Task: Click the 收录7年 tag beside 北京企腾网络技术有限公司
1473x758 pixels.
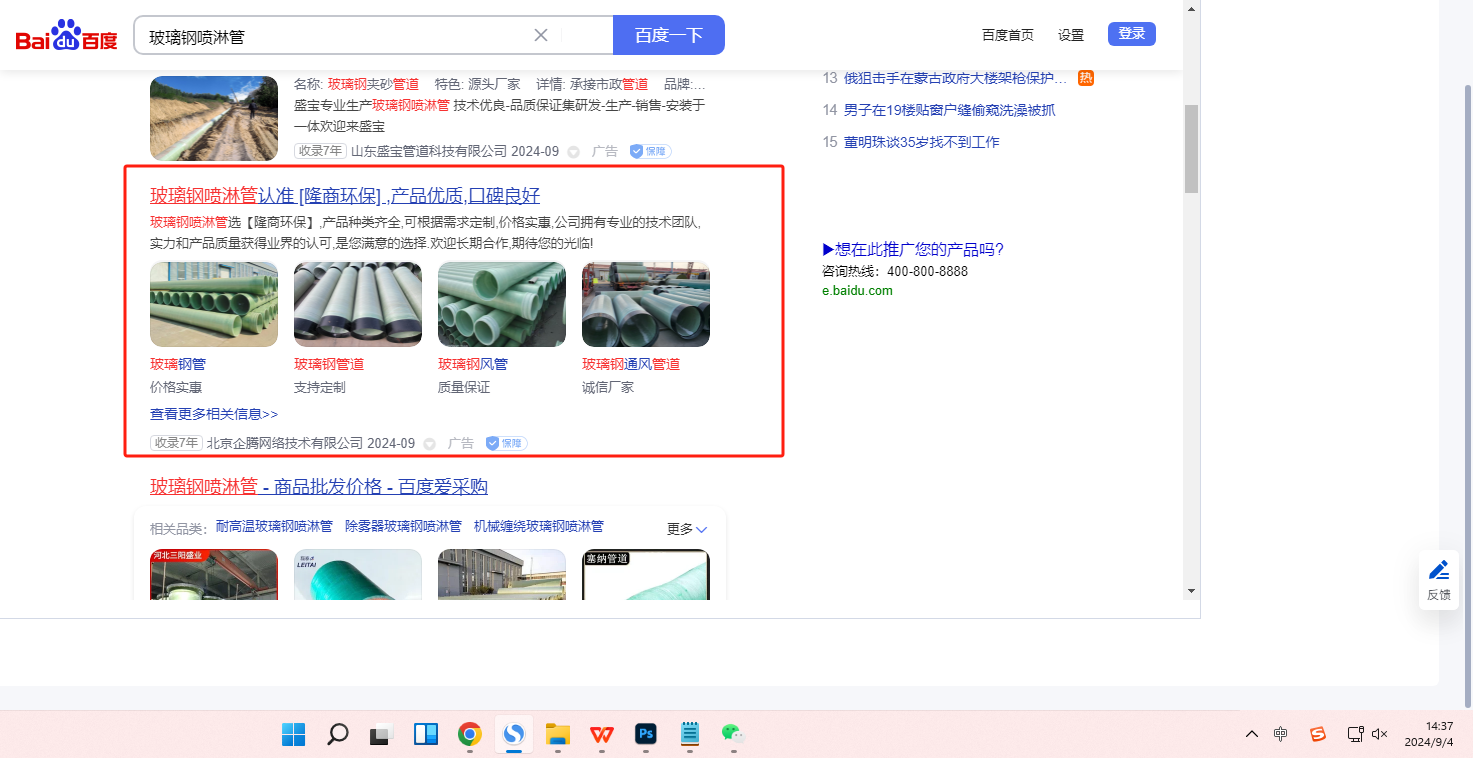Action: pos(177,443)
